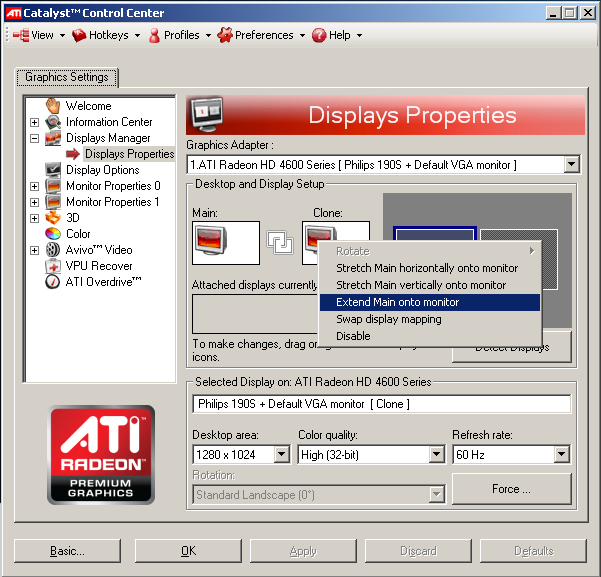Click the Welcome hand icon

[53, 106]
